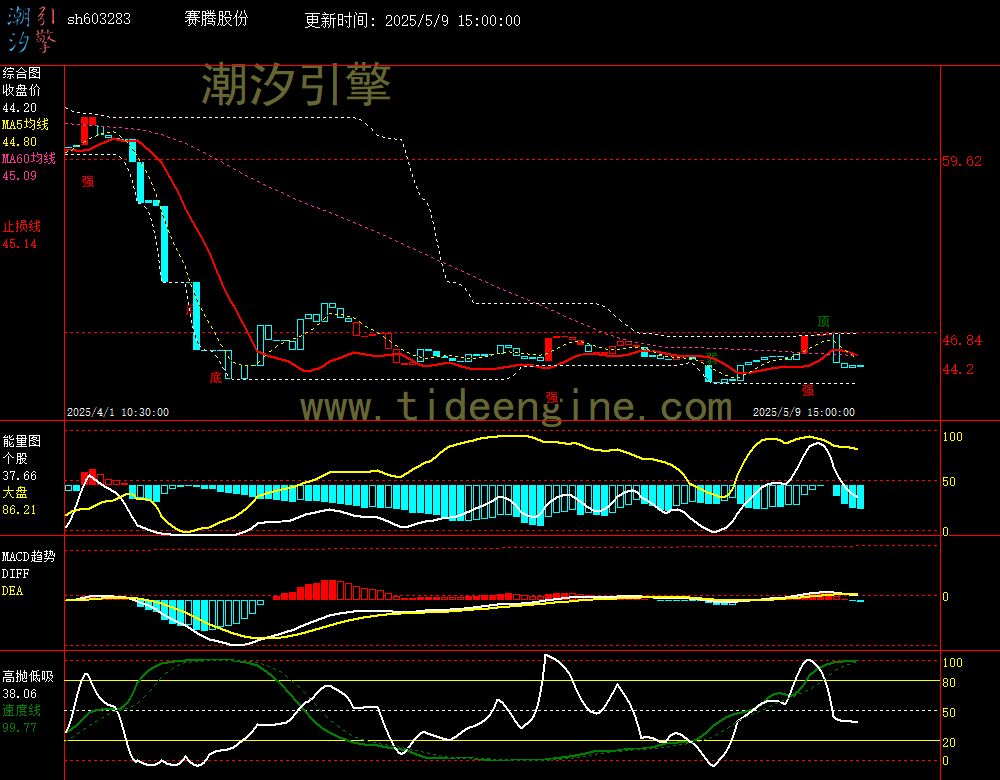Click the green 顶 signal marker
1000x780 pixels.
click(823, 321)
